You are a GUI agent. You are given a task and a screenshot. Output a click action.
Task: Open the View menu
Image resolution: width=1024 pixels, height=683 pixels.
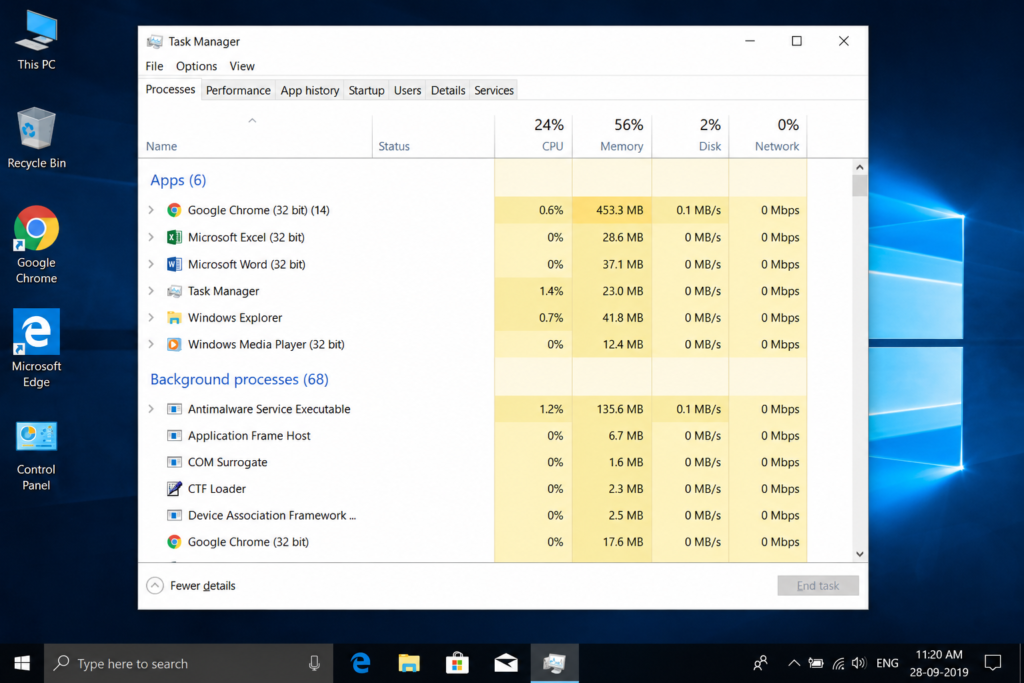click(x=242, y=66)
